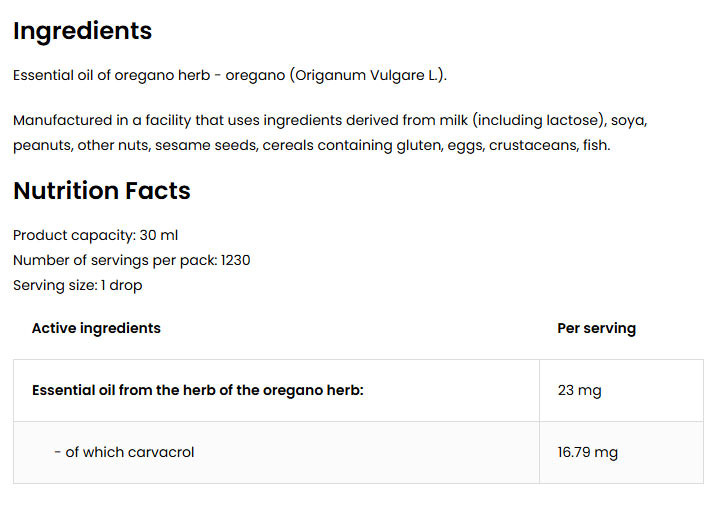This screenshot has height=505, width=720.
Task: Click the 'Essential oil from the herb' row label
Action: pyautogui.click(x=198, y=390)
